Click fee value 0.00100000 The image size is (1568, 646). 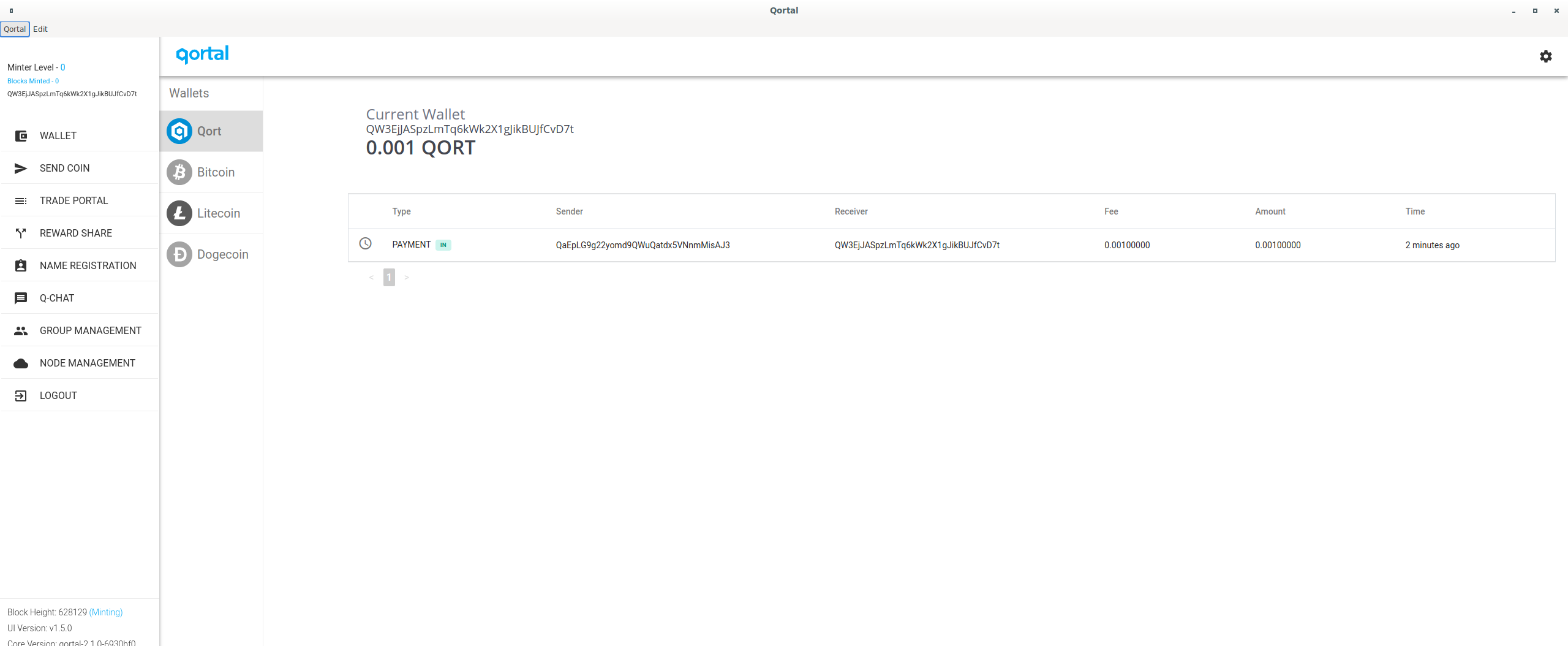click(x=1127, y=245)
